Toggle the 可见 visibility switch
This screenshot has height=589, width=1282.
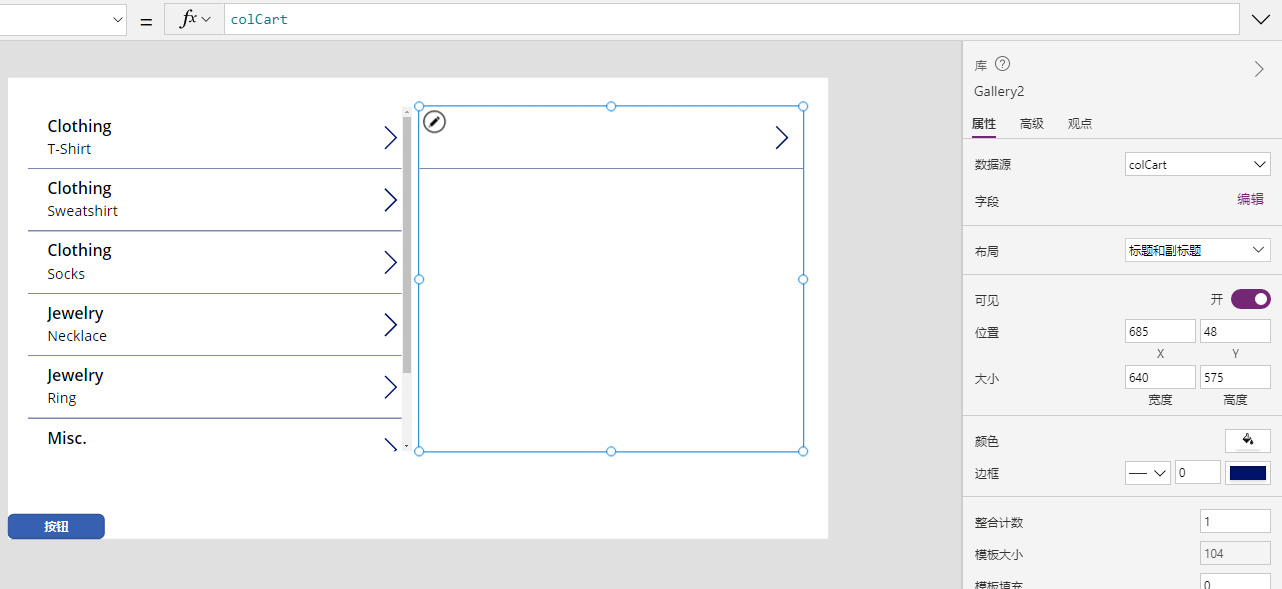[x=1250, y=299]
